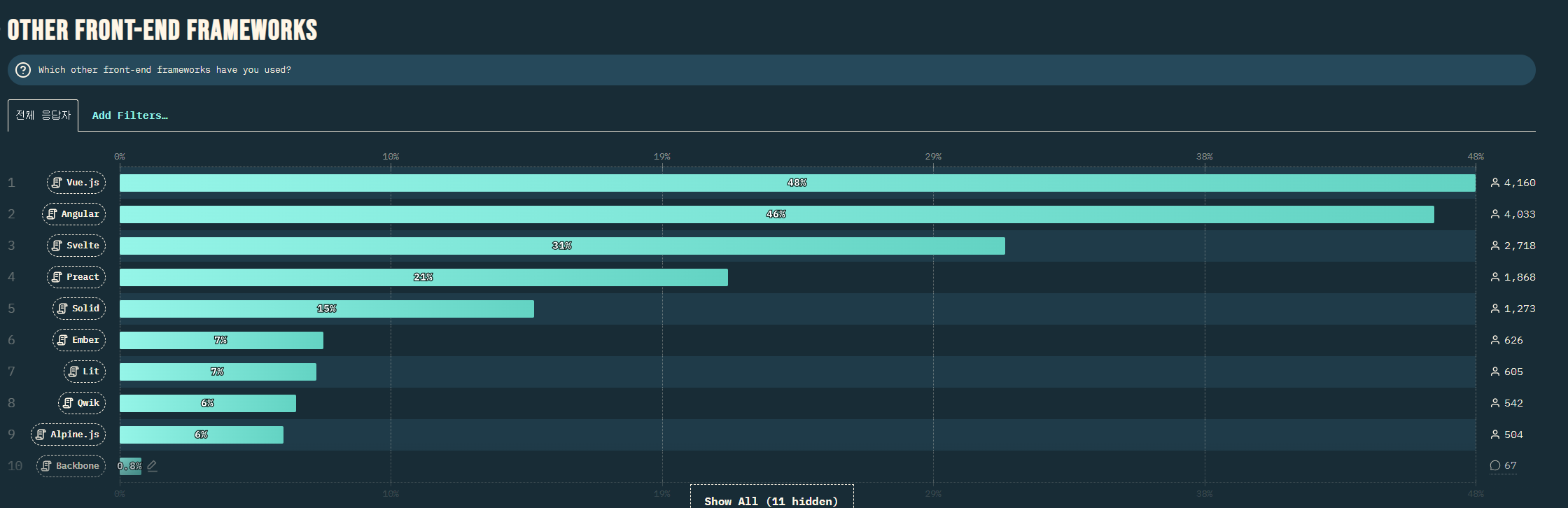The width and height of the screenshot is (1568, 508).
Task: Click the pencil edit icon beside Backbone bar
Action: pyautogui.click(x=152, y=466)
